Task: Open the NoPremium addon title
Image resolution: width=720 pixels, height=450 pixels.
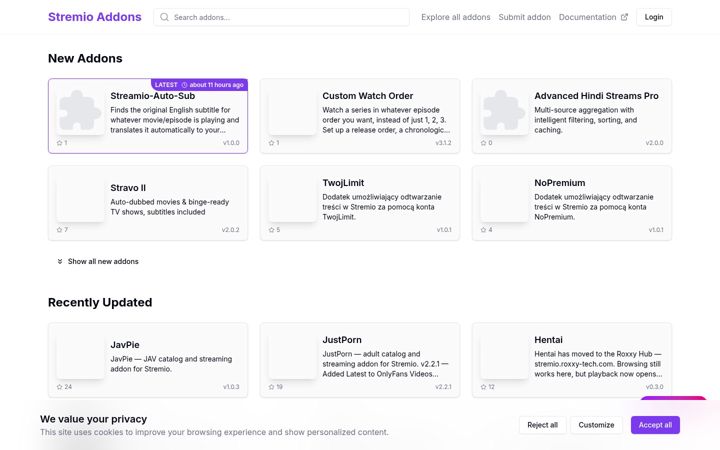Action: point(559,183)
